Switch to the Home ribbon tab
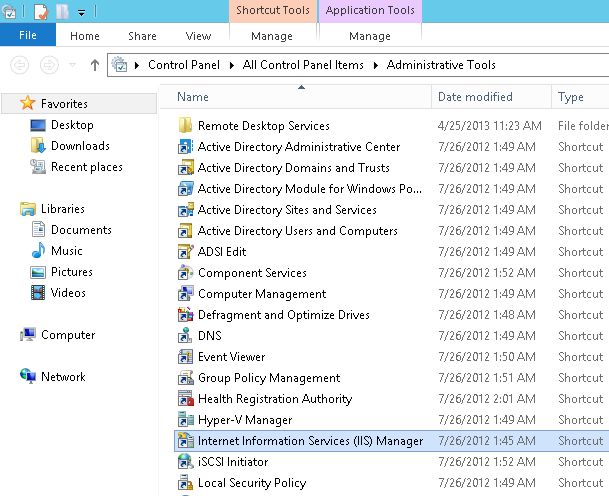 (x=85, y=36)
